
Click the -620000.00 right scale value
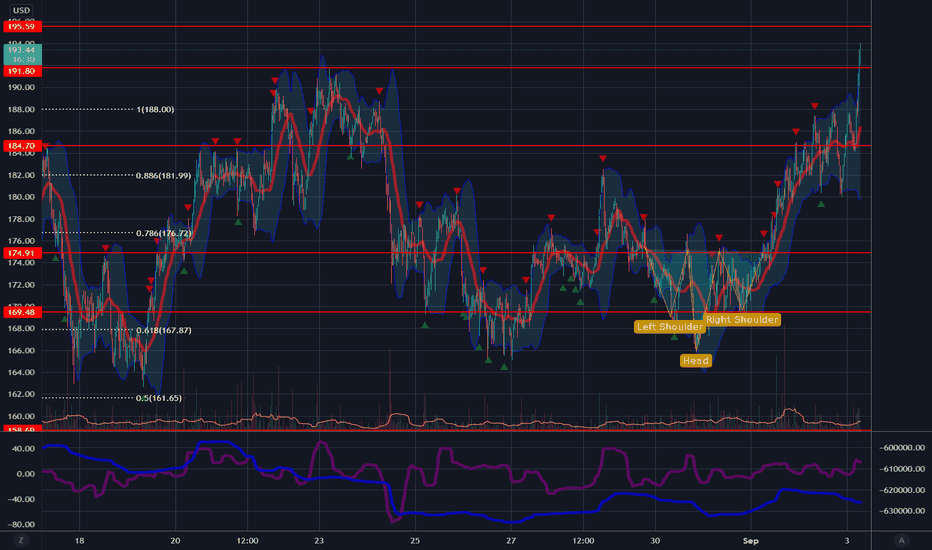coord(902,490)
